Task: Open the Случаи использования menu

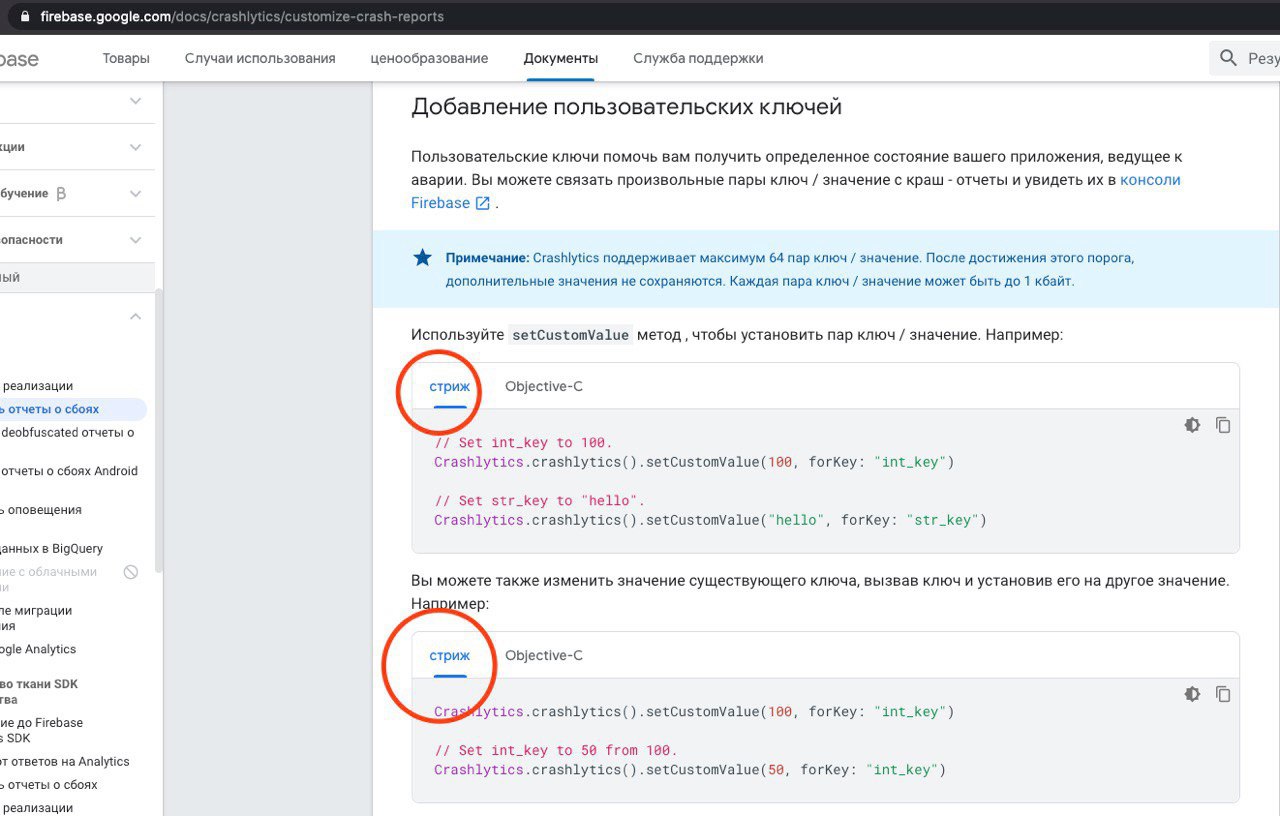Action: coord(260,58)
